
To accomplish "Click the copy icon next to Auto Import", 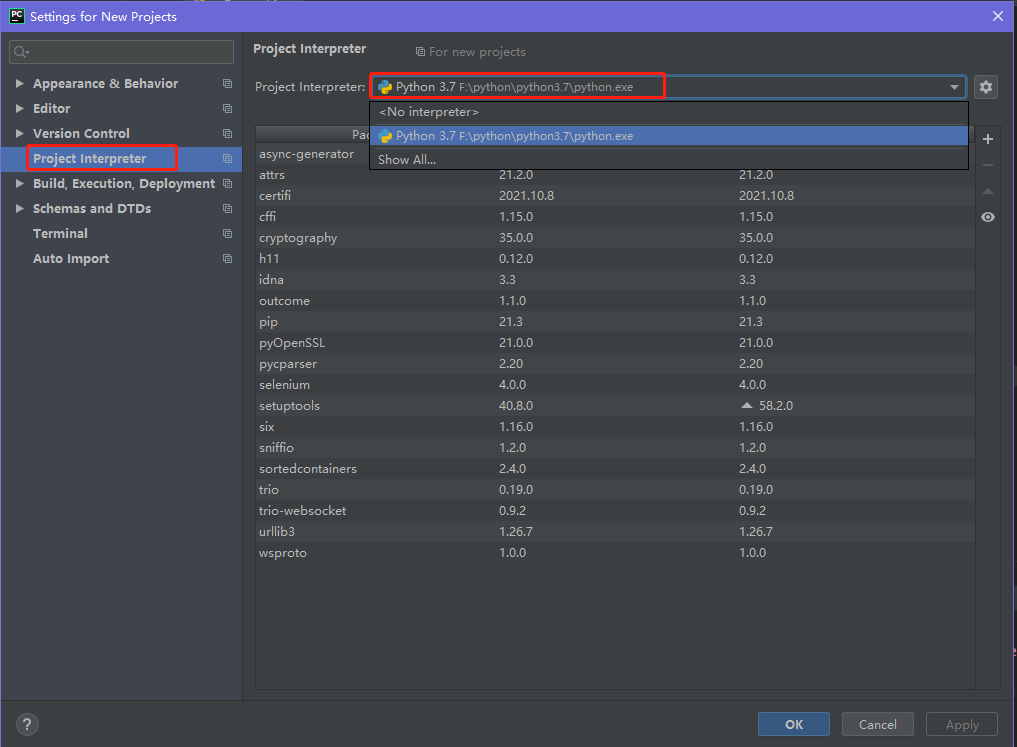I will pyautogui.click(x=227, y=259).
